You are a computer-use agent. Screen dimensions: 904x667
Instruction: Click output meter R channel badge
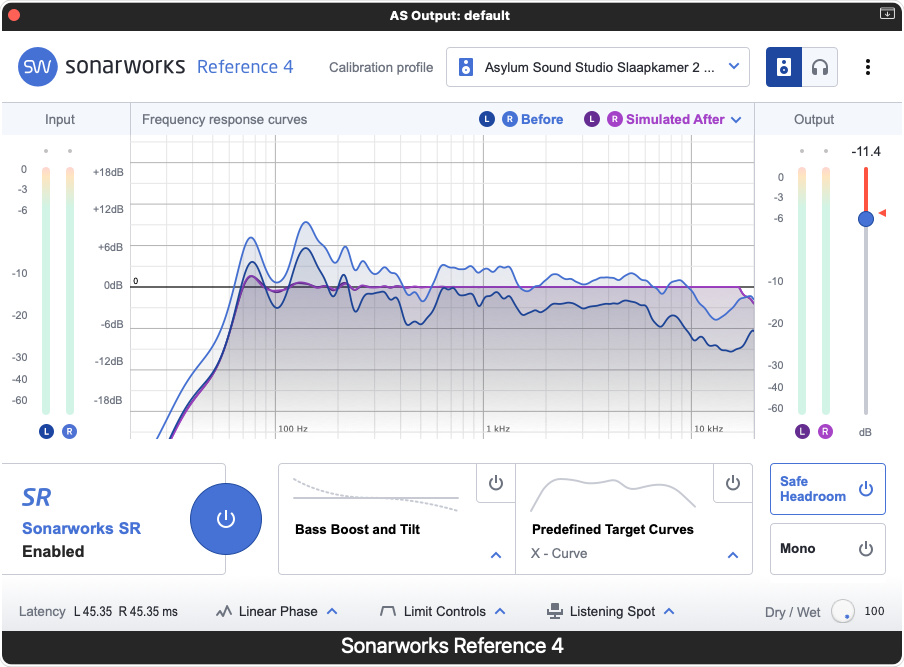tap(826, 431)
